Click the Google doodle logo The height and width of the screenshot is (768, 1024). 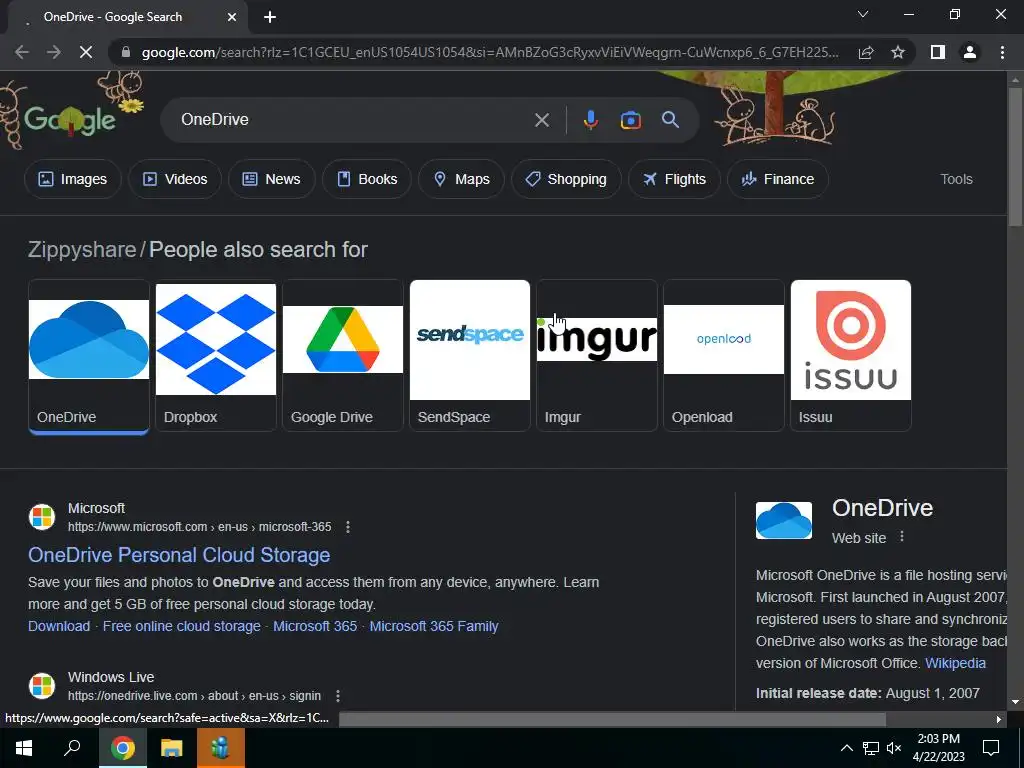coord(70,119)
